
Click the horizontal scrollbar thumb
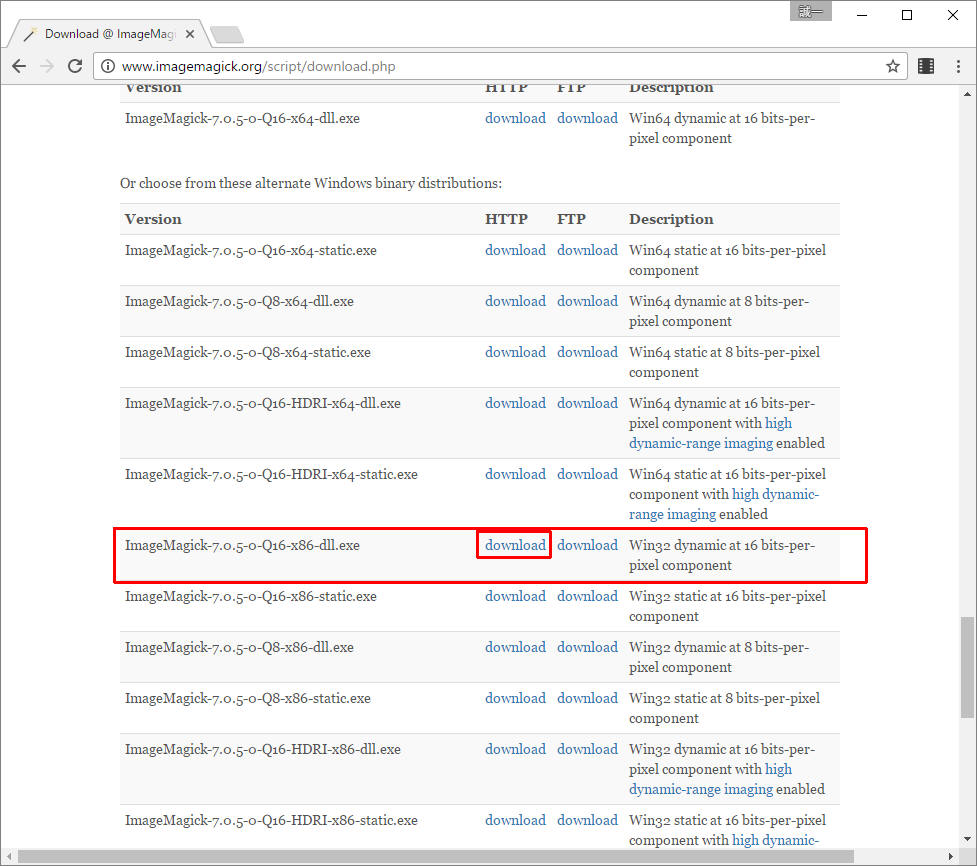click(436, 857)
